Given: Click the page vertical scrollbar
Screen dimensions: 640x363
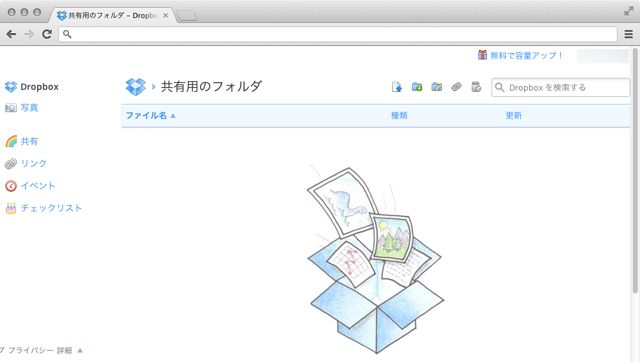Looking at the screenshot, I should click(635, 171).
